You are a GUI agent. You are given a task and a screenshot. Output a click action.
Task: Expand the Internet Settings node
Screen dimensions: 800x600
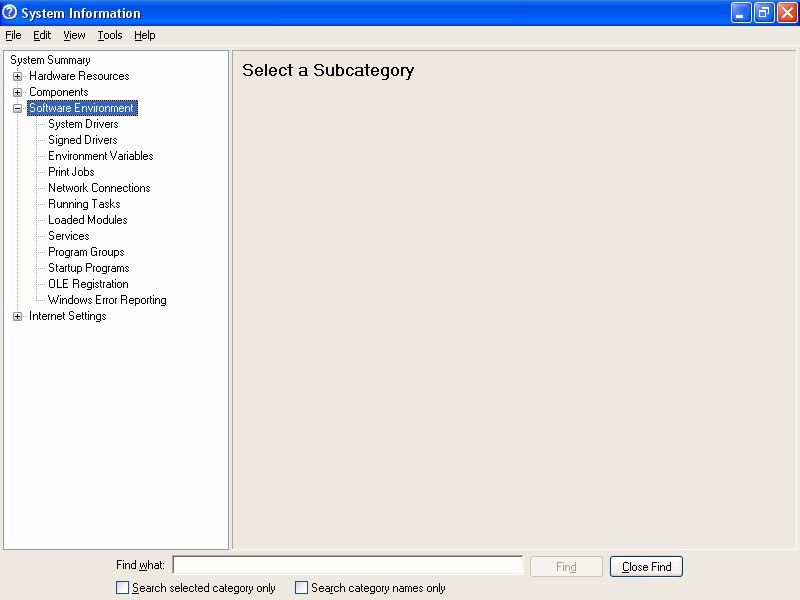pos(17,316)
